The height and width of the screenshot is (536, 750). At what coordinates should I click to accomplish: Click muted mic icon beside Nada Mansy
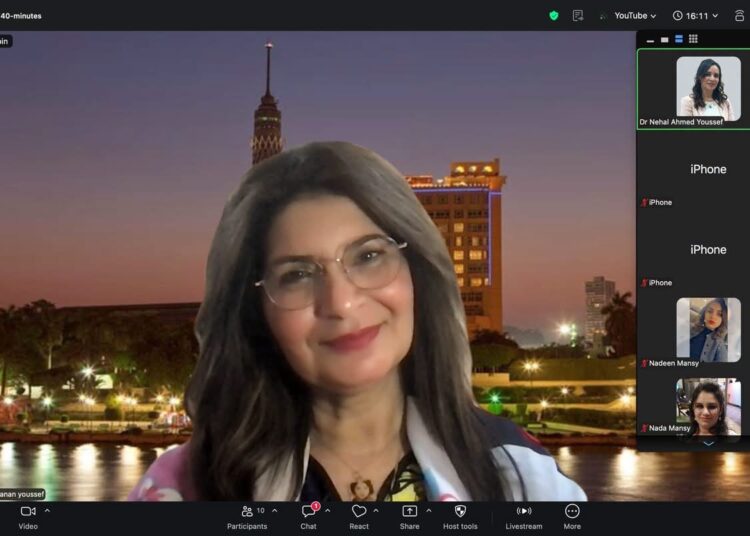point(644,428)
